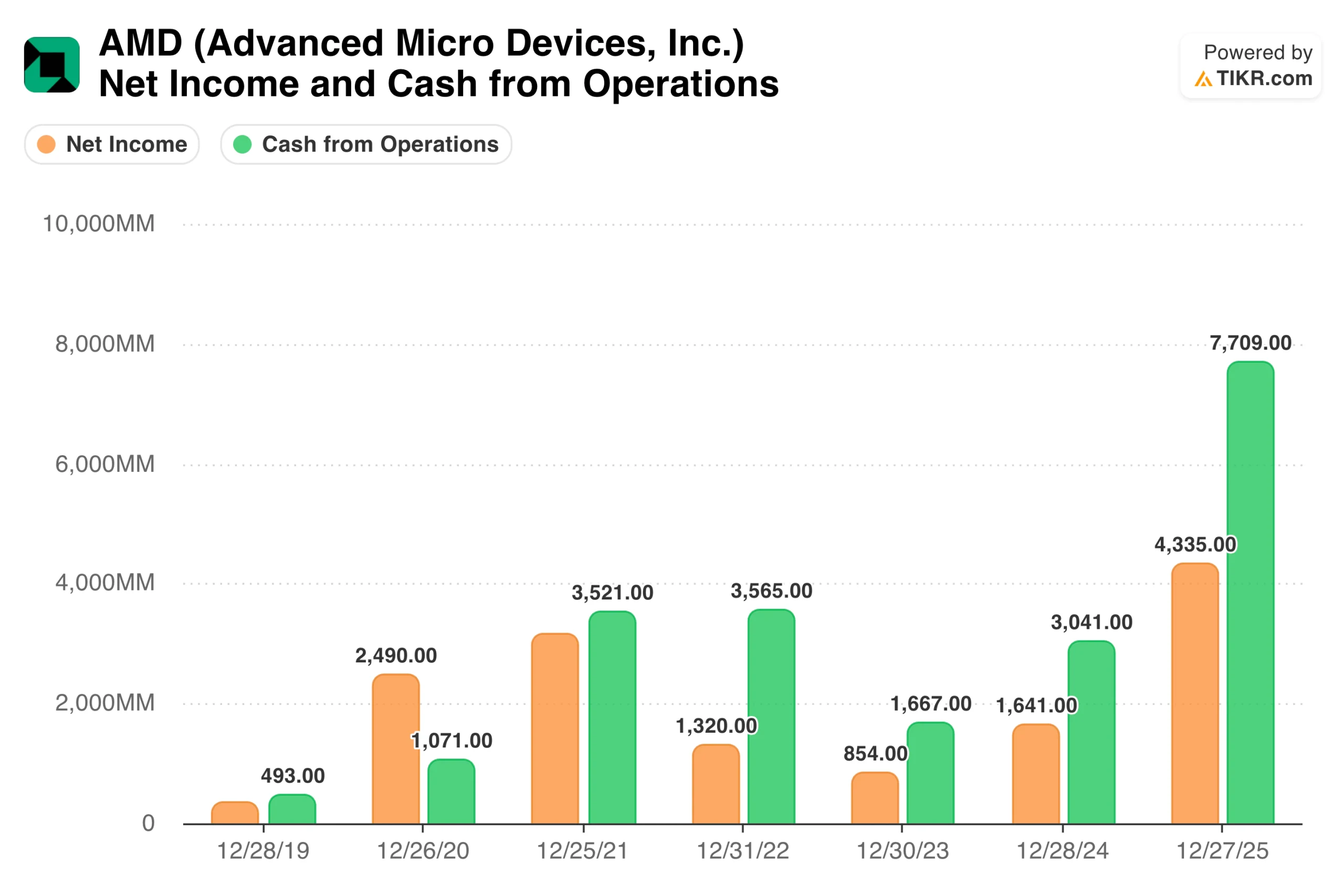This screenshot has width=1344, height=896.
Task: Select the 4,335.00 orange bar
Action: click(1195, 694)
